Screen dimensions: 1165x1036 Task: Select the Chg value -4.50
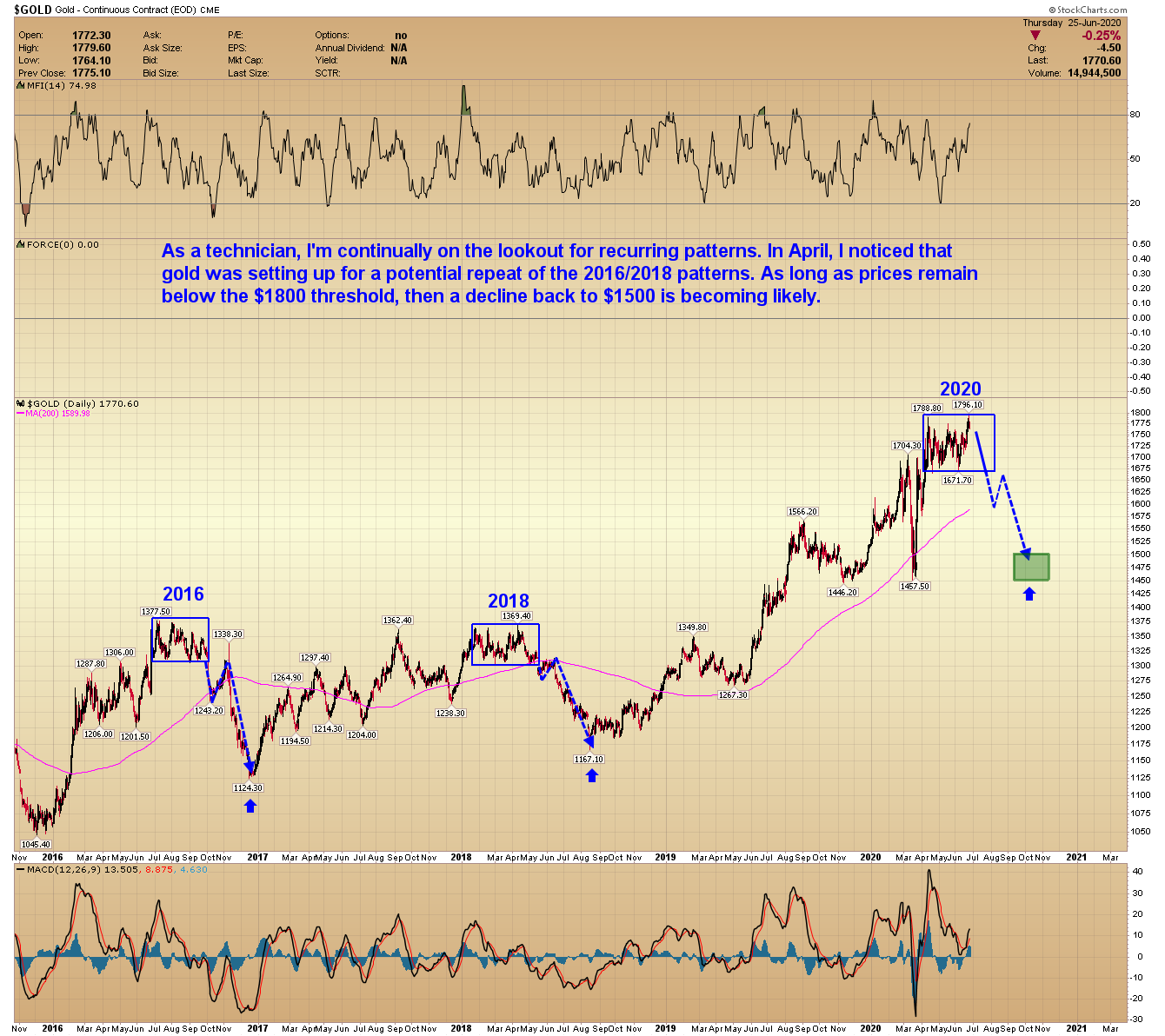(x=1108, y=48)
